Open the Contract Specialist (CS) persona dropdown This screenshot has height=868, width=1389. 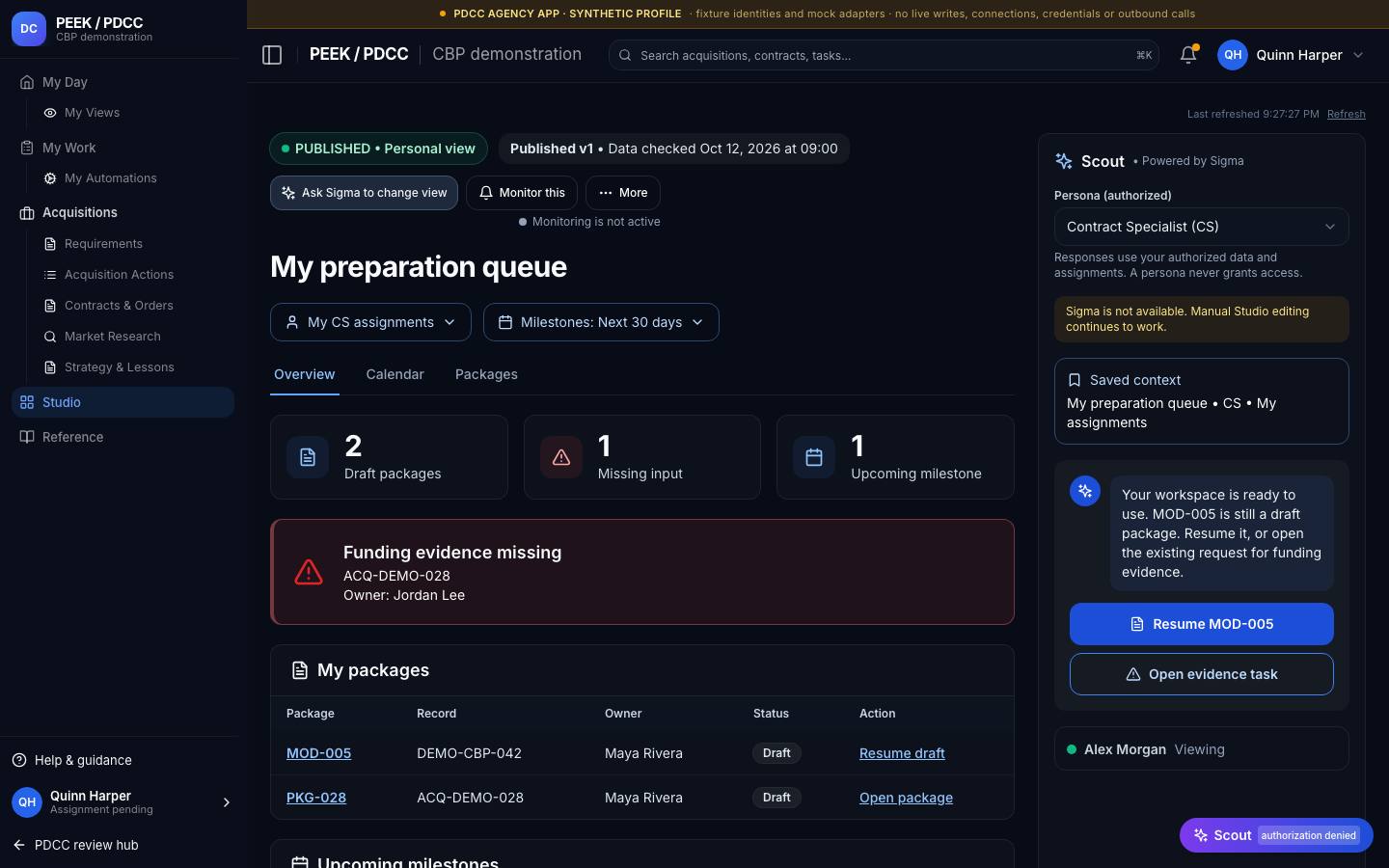pyautogui.click(x=1201, y=227)
